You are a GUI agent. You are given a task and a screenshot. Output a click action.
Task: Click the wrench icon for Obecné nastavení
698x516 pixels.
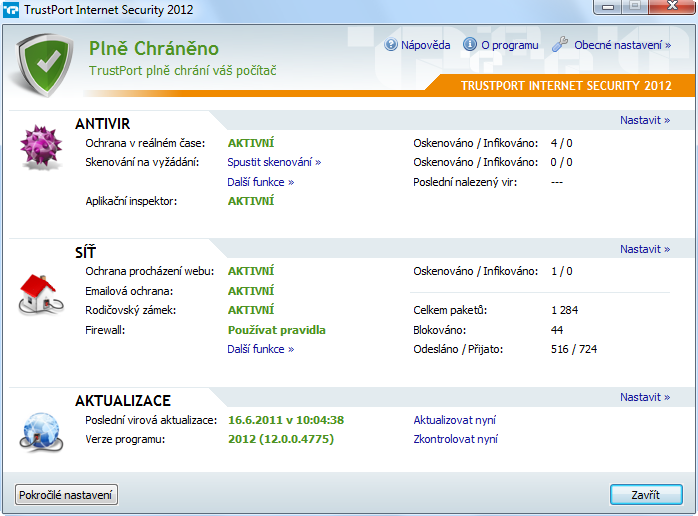[560, 44]
